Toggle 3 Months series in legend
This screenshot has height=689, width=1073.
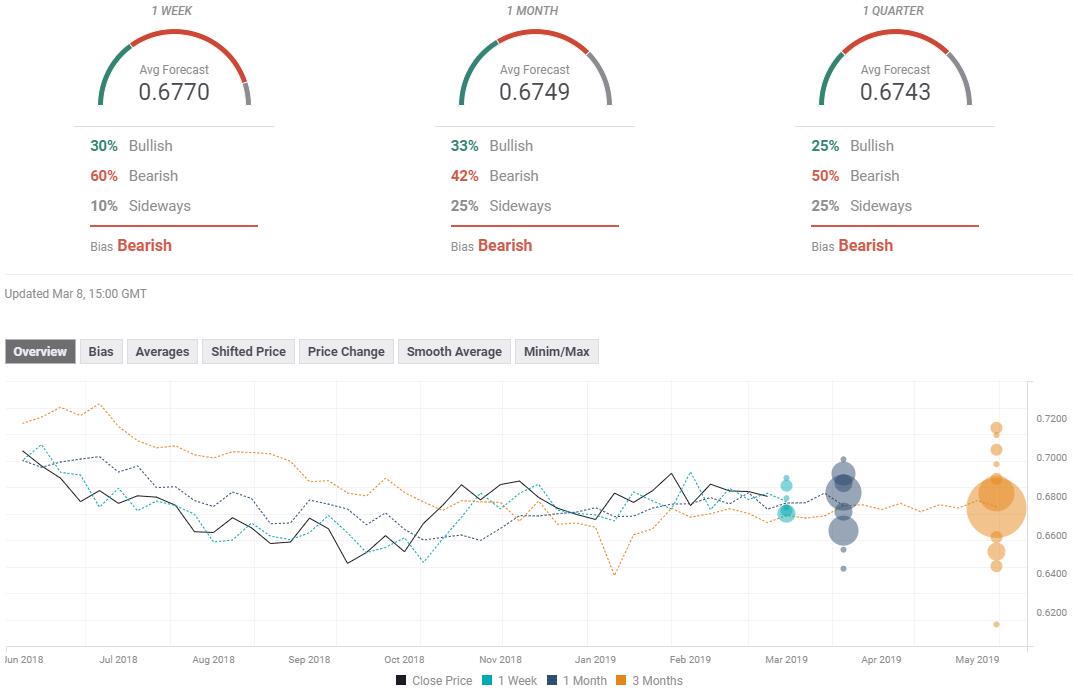tap(649, 681)
